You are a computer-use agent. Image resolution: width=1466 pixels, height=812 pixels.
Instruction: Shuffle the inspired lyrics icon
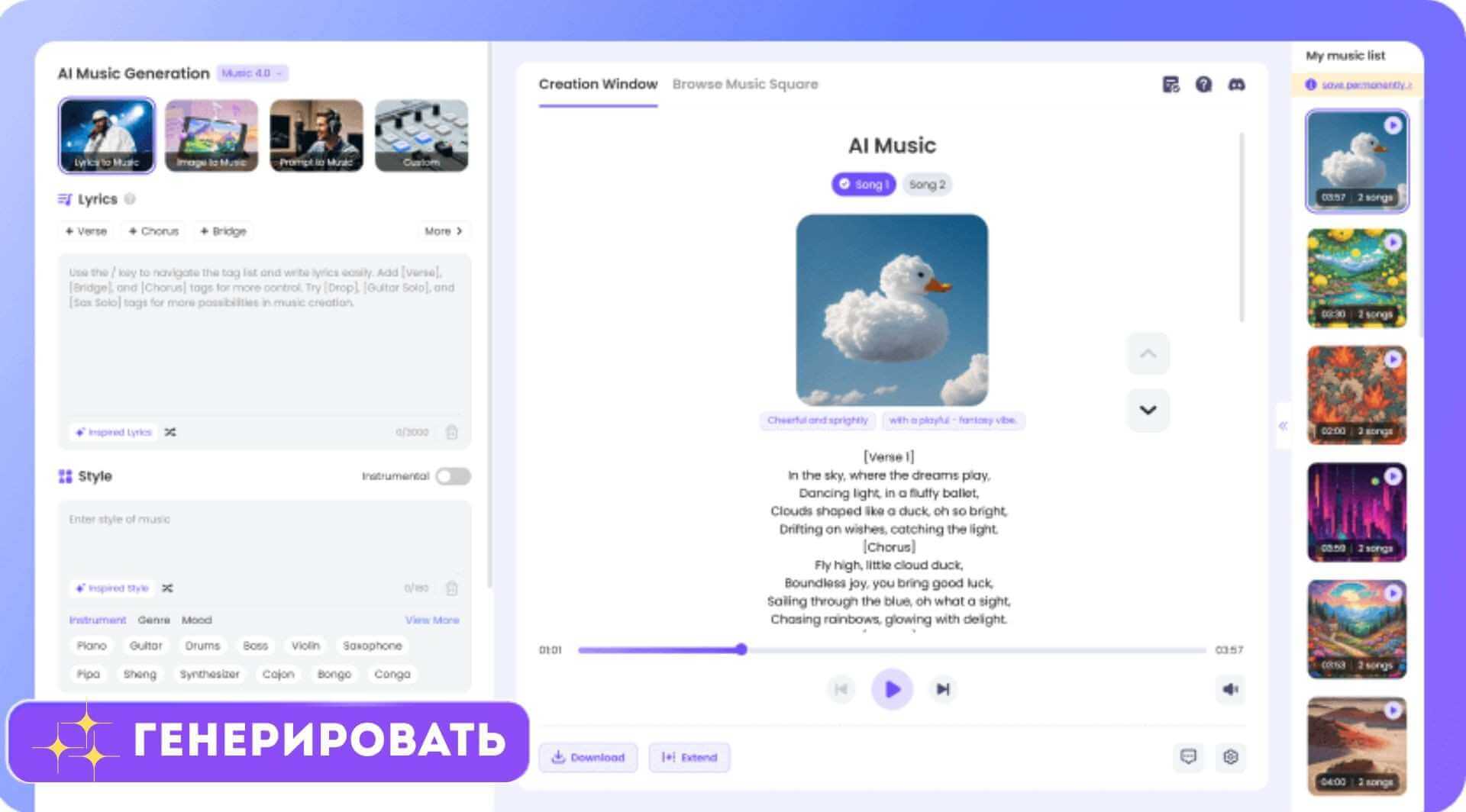[x=170, y=432]
